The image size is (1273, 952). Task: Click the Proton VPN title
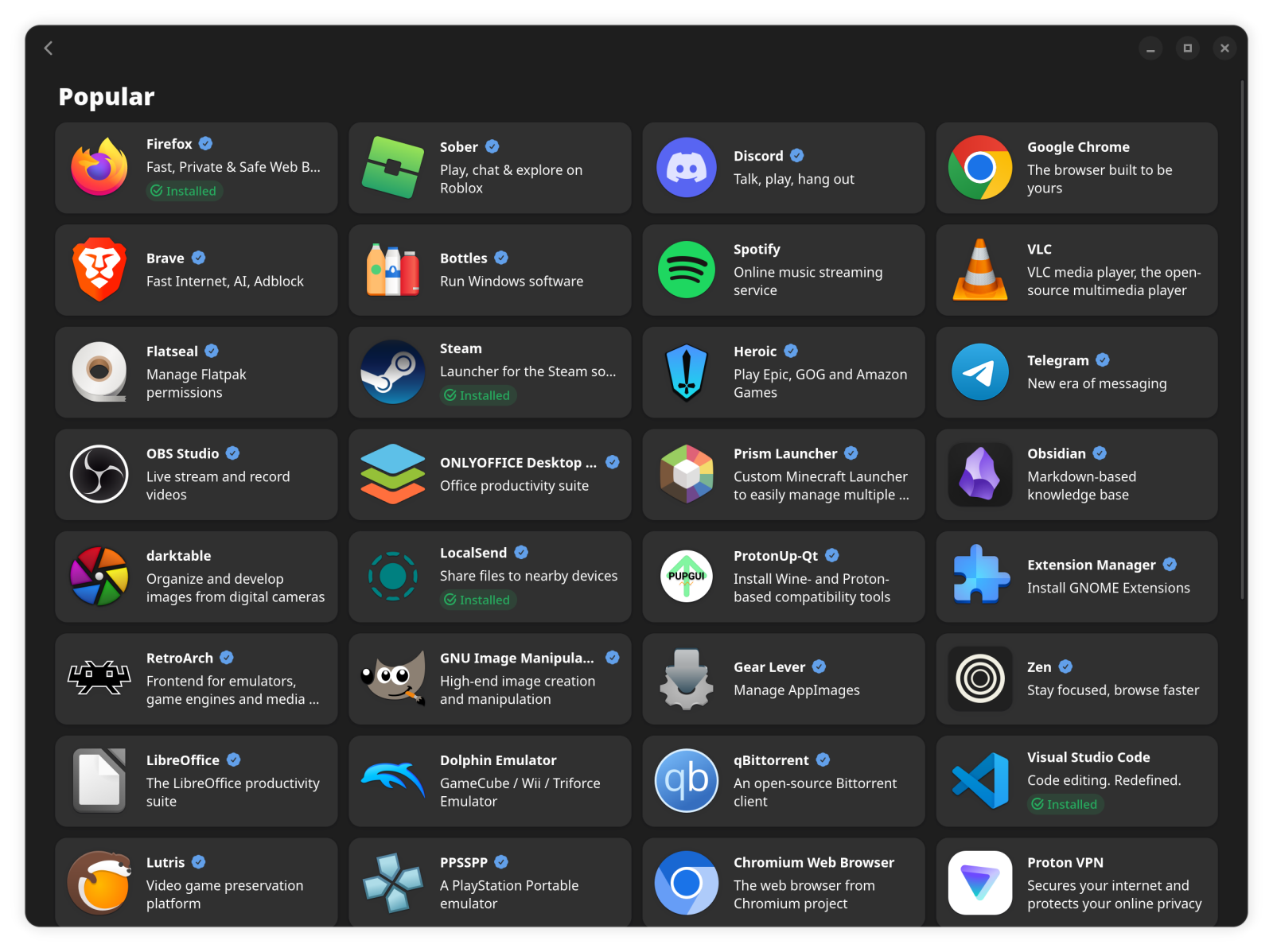click(x=1065, y=863)
